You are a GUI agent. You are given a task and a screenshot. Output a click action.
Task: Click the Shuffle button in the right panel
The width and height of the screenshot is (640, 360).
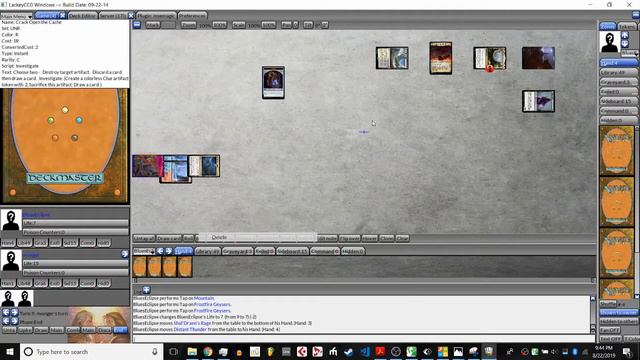(x=608, y=304)
